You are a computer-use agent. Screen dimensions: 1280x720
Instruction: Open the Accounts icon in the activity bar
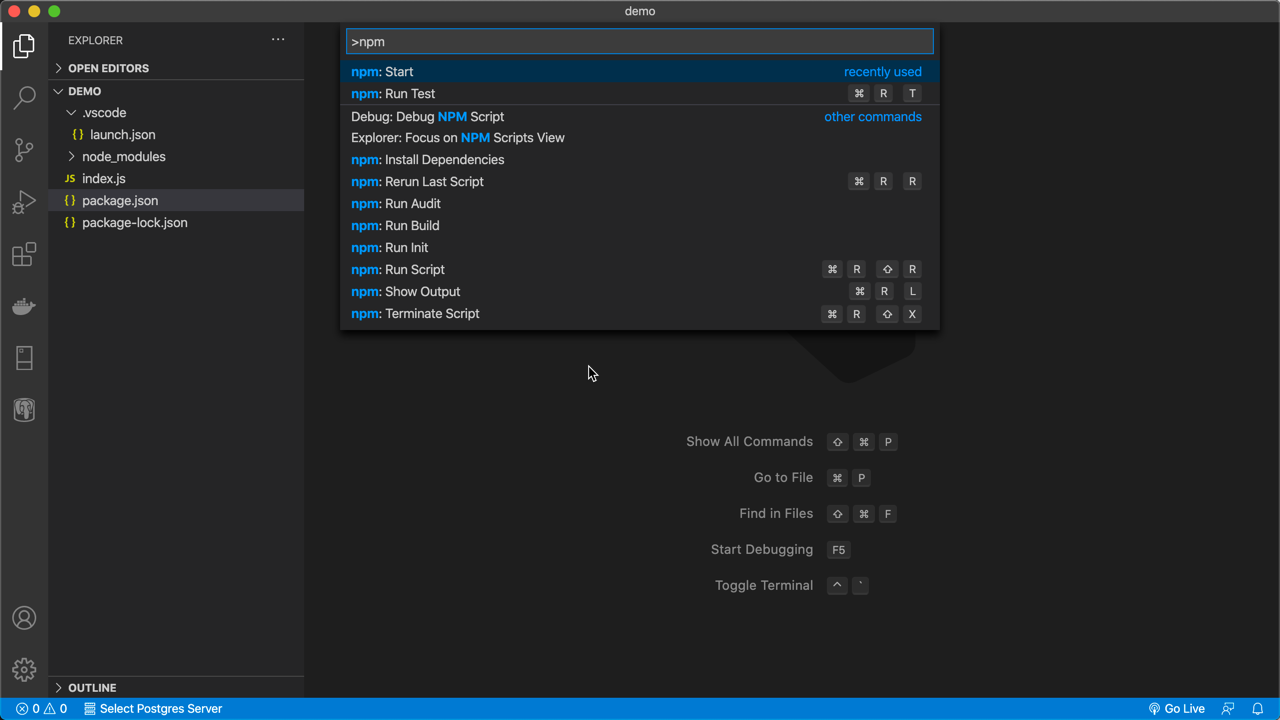tap(24, 618)
